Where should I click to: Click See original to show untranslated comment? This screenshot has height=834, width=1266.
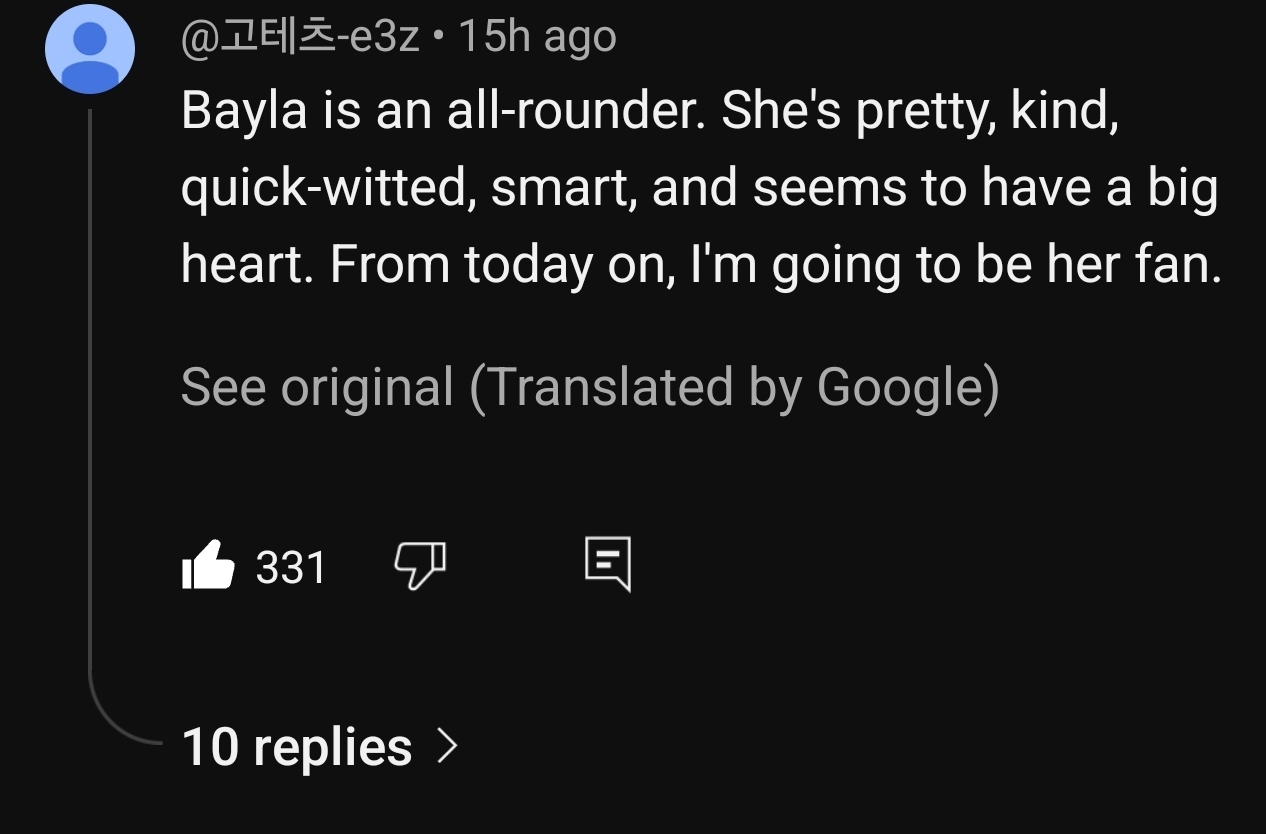(x=317, y=388)
